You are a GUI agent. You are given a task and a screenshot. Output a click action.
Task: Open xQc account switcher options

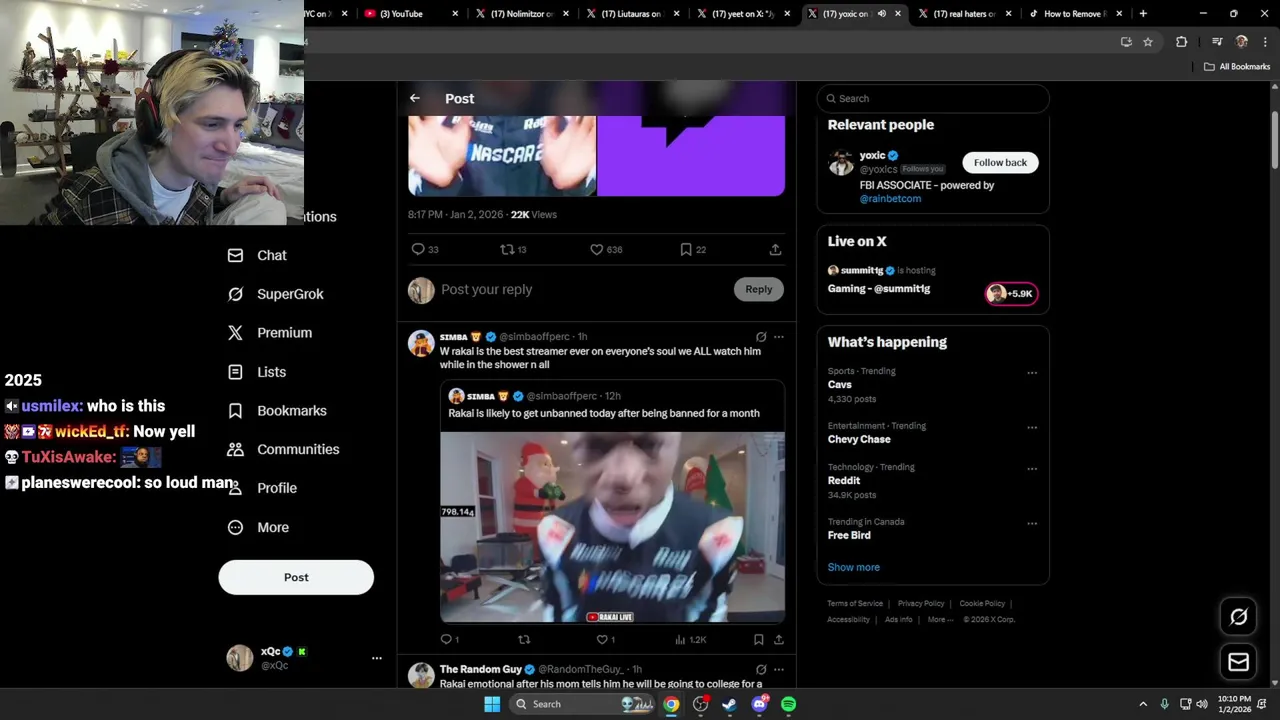pos(377,658)
